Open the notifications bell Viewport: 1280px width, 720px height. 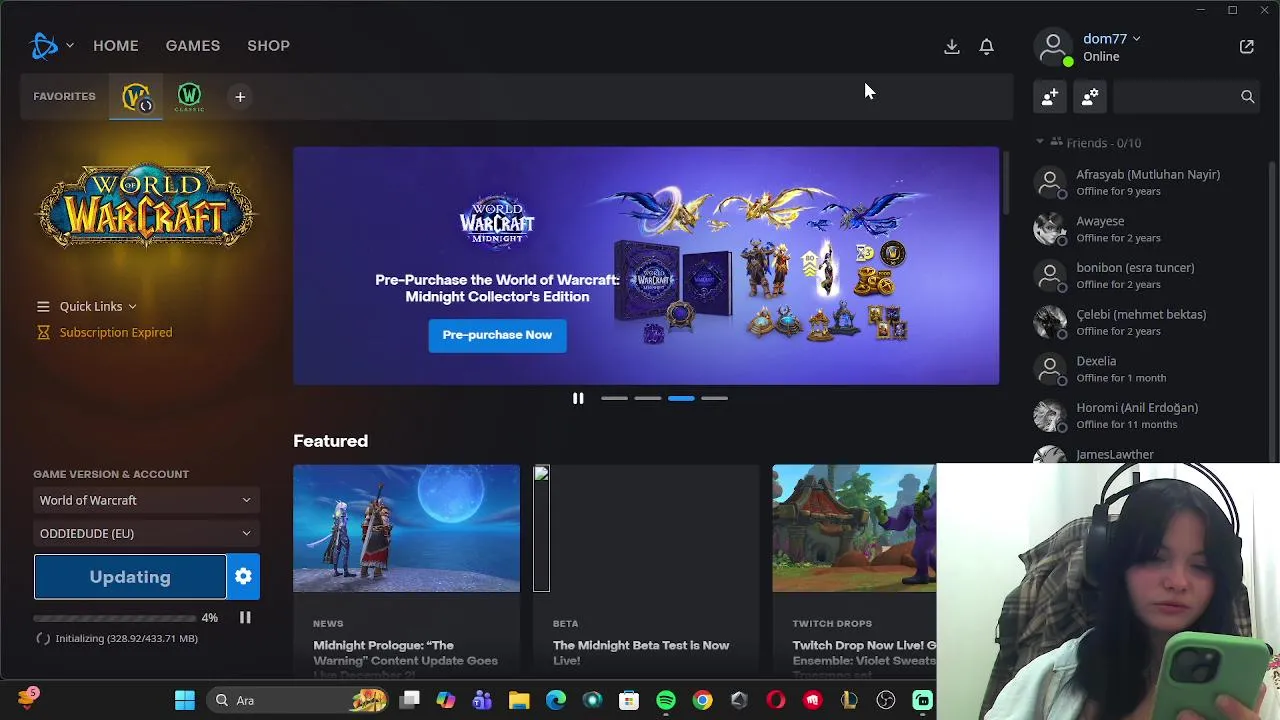coord(986,46)
